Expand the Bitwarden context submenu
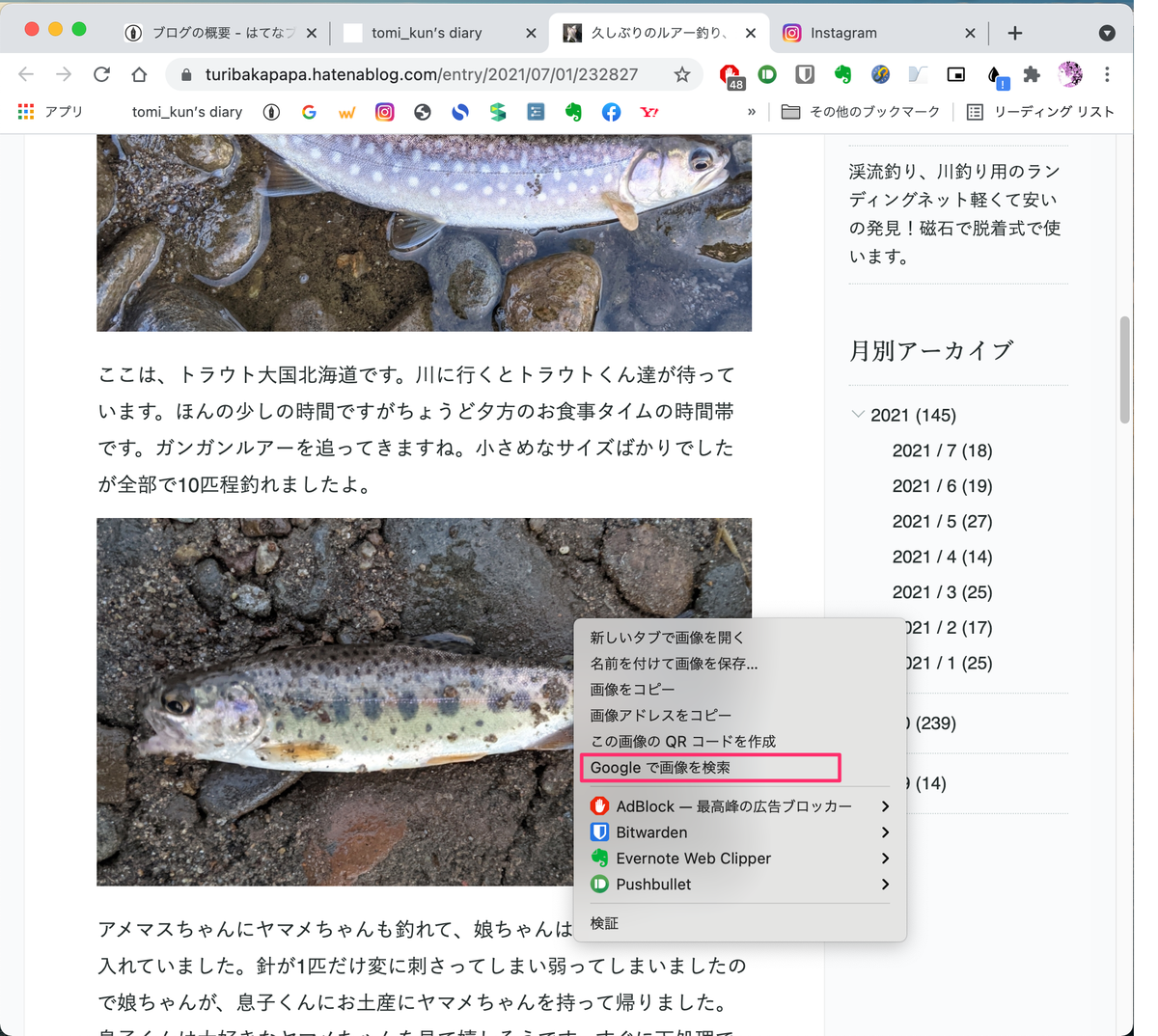This screenshot has width=1158, height=1036. pyautogui.click(x=740, y=832)
